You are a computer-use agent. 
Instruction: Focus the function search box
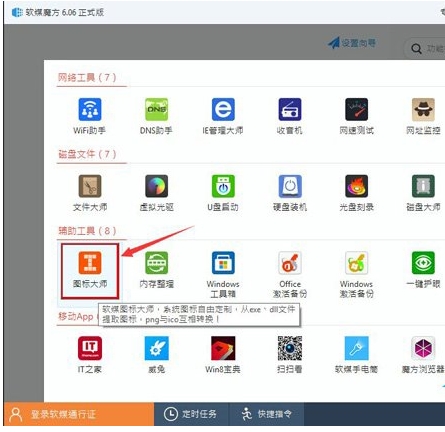425,49
